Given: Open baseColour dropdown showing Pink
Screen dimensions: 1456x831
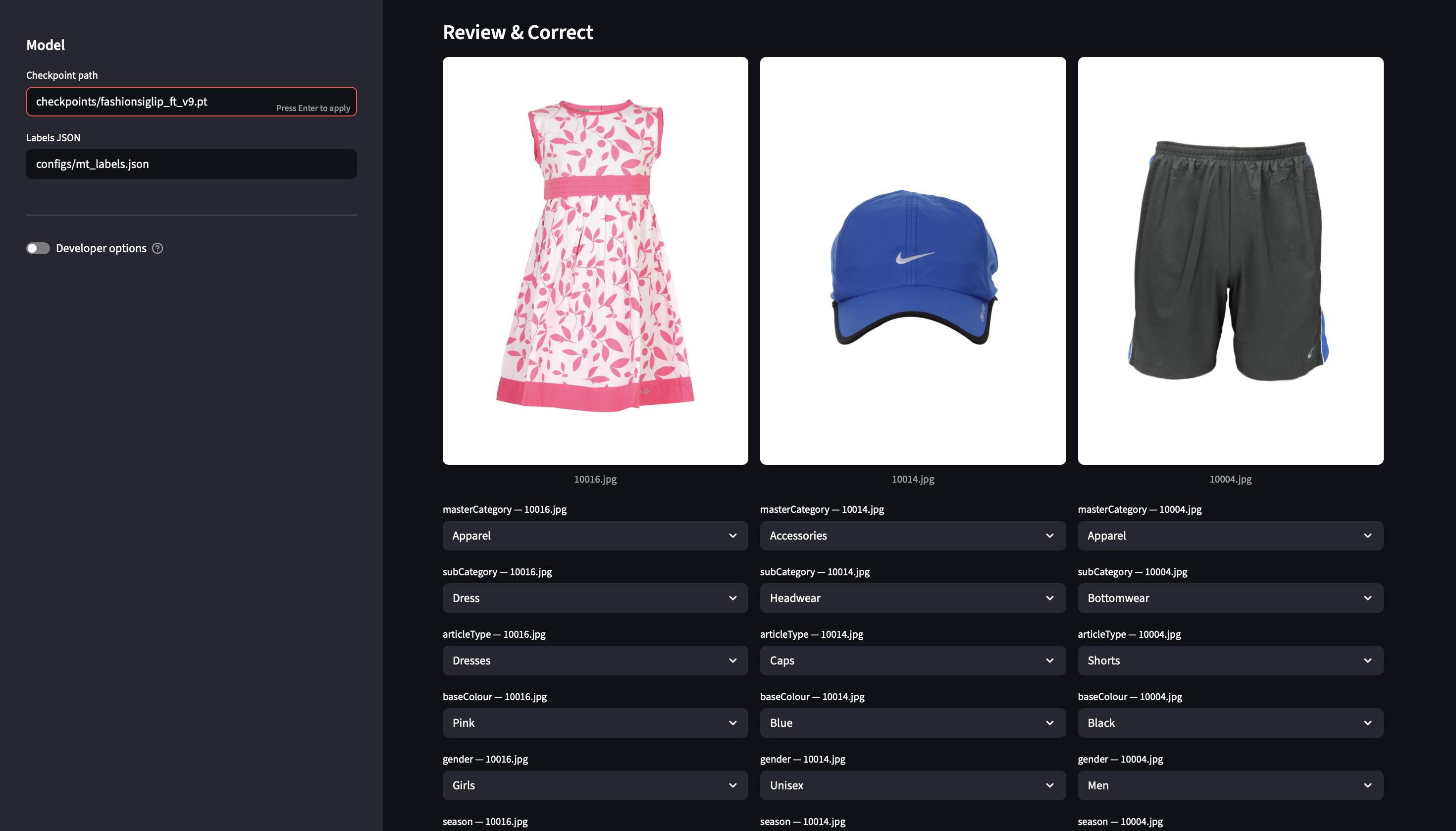Looking at the screenshot, I should coord(595,722).
